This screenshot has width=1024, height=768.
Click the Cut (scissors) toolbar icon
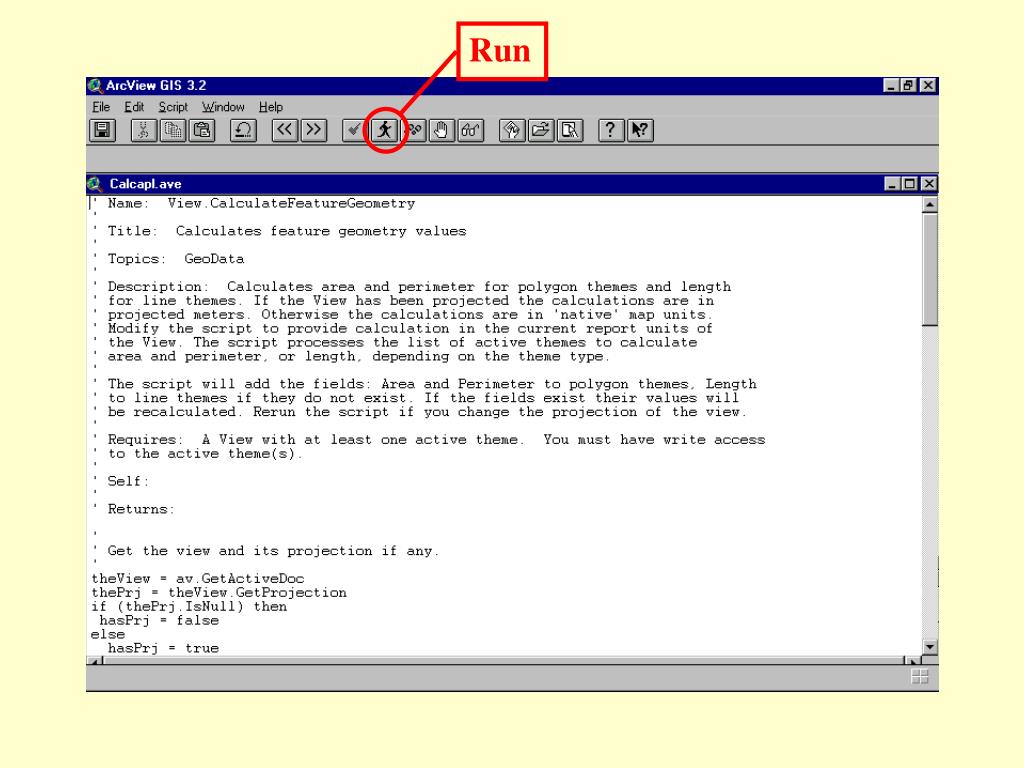[x=143, y=131]
